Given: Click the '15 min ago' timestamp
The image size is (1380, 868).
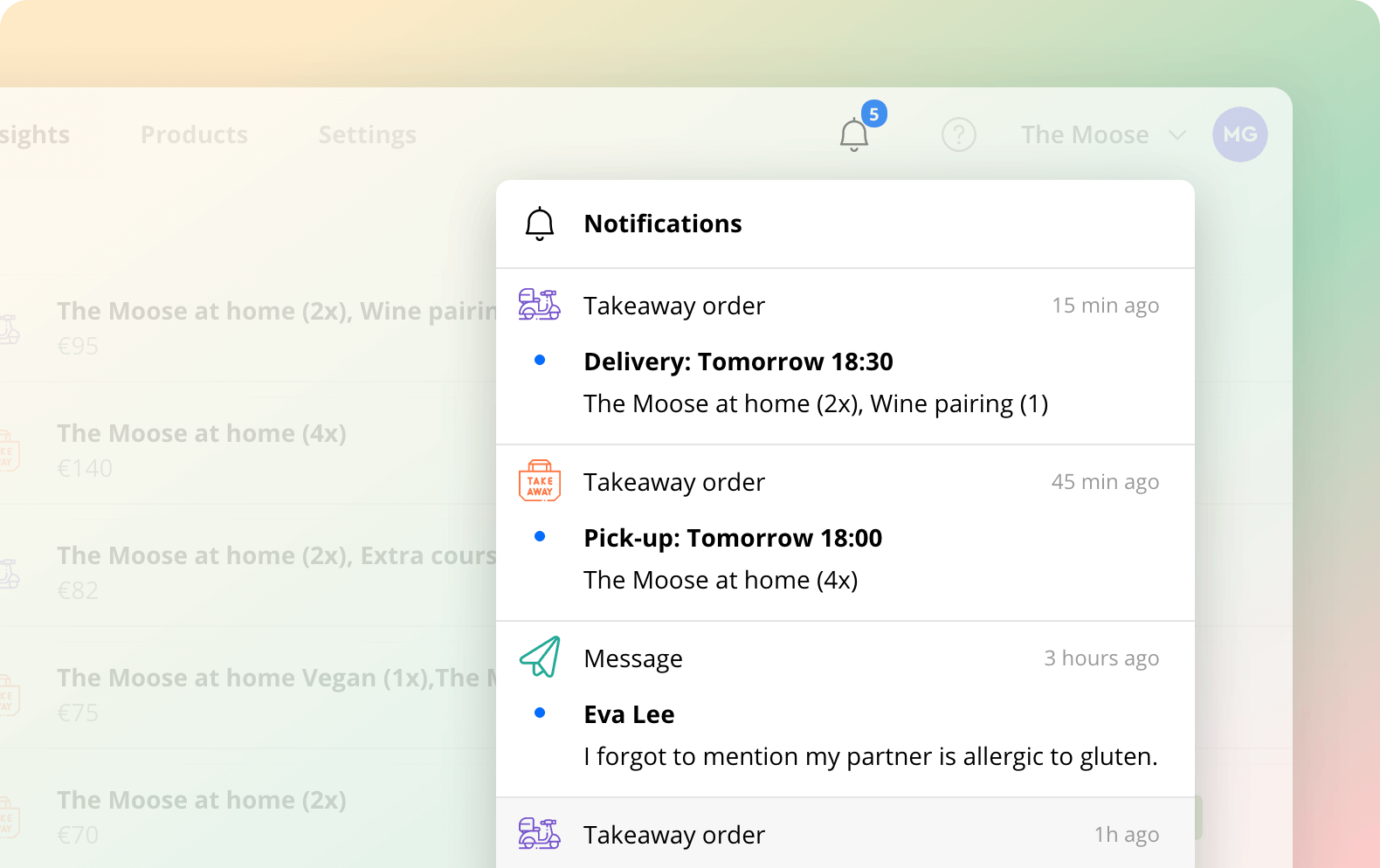Looking at the screenshot, I should (x=1105, y=306).
